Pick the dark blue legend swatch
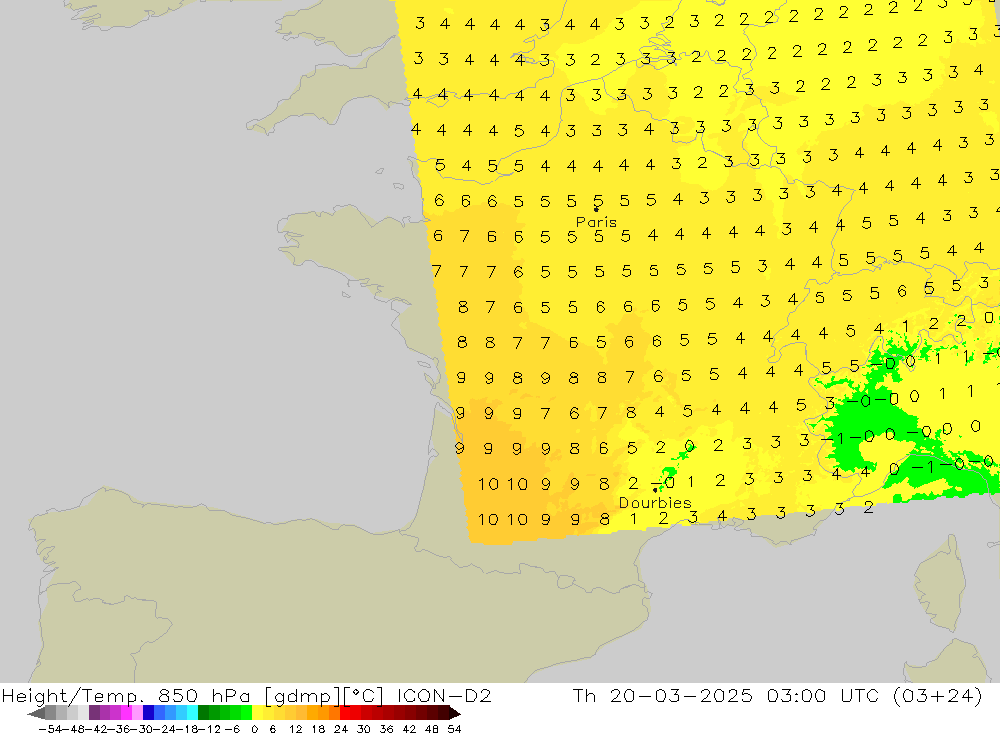1000x733 pixels. tap(148, 713)
